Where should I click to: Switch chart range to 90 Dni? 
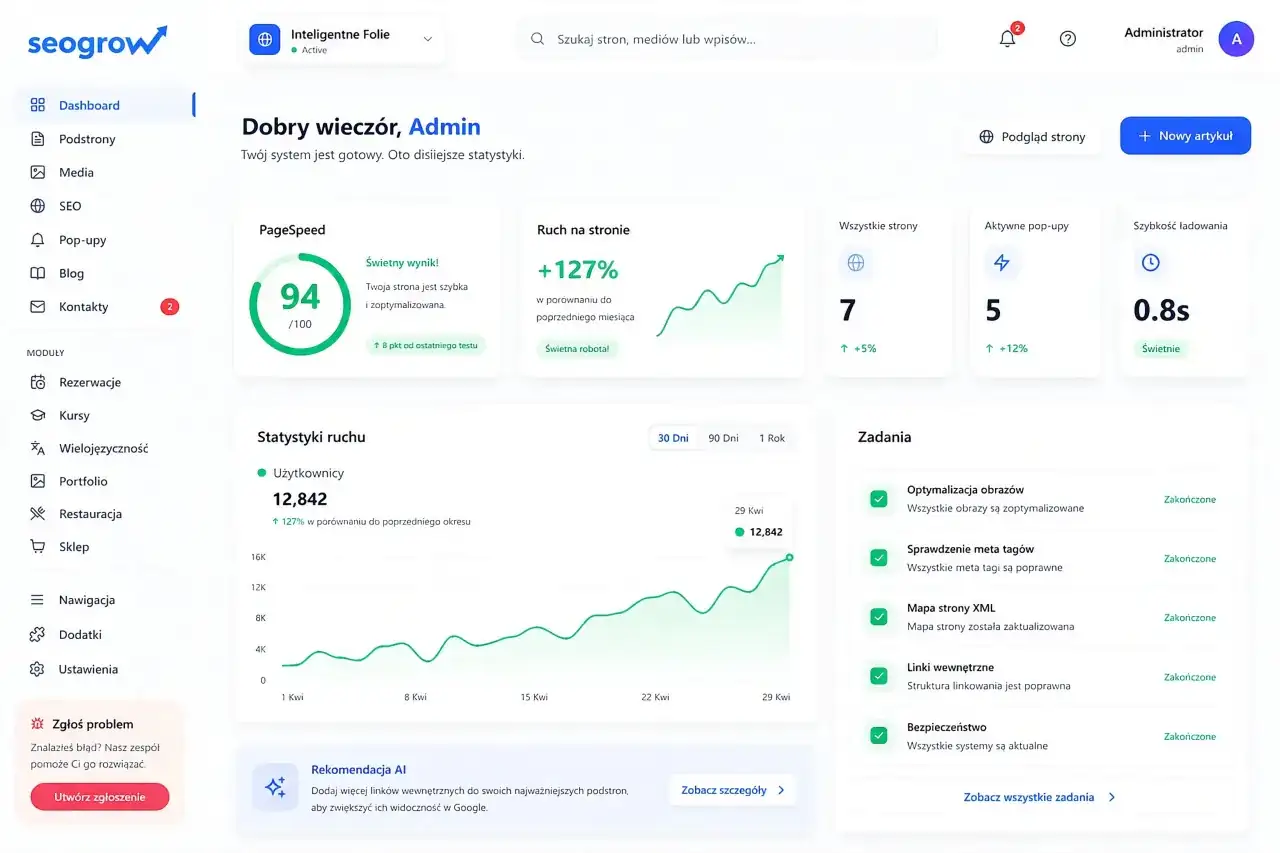723,438
